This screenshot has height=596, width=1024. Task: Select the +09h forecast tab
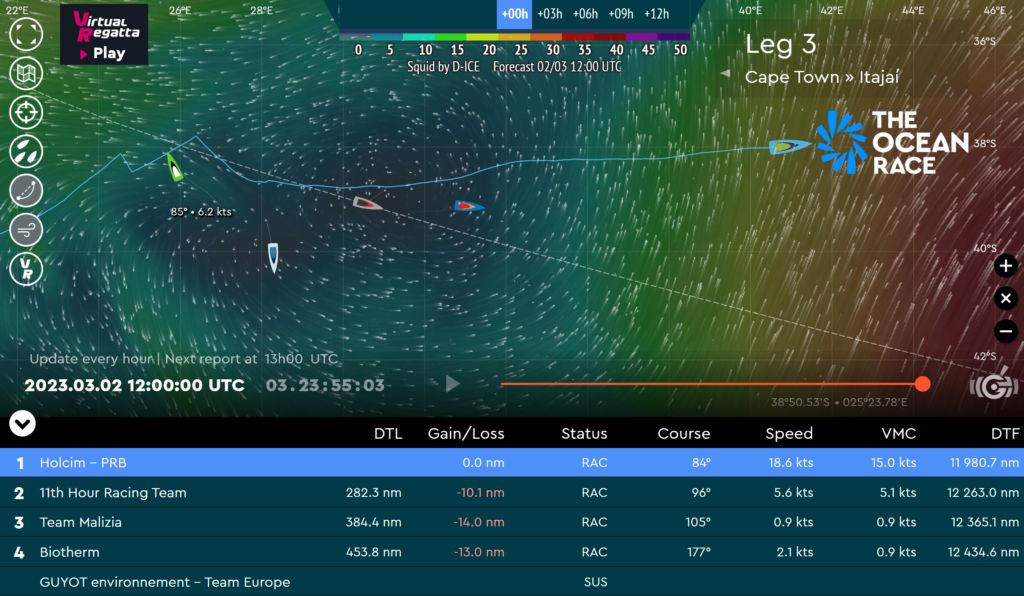pos(620,14)
